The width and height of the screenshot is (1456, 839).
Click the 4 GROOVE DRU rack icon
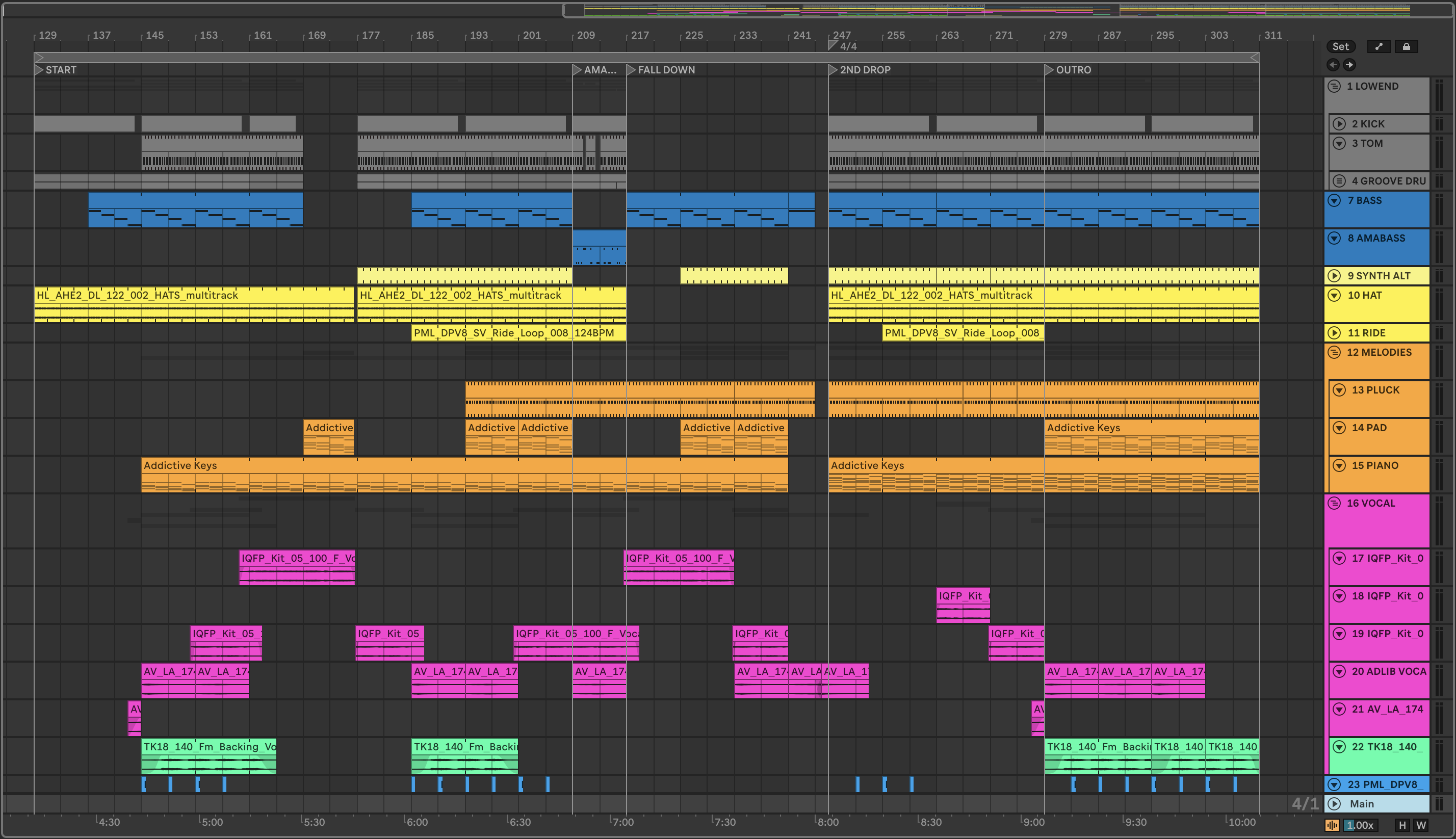pos(1339,181)
